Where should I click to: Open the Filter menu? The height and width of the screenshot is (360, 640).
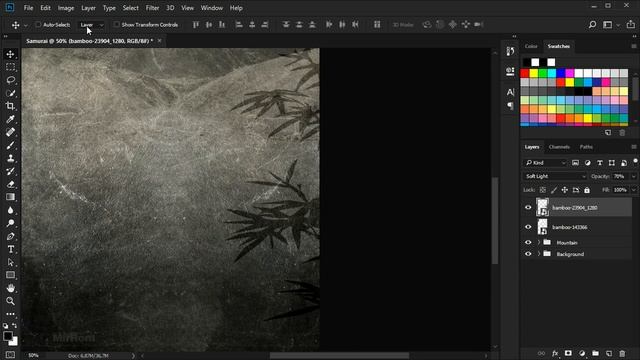click(x=152, y=8)
